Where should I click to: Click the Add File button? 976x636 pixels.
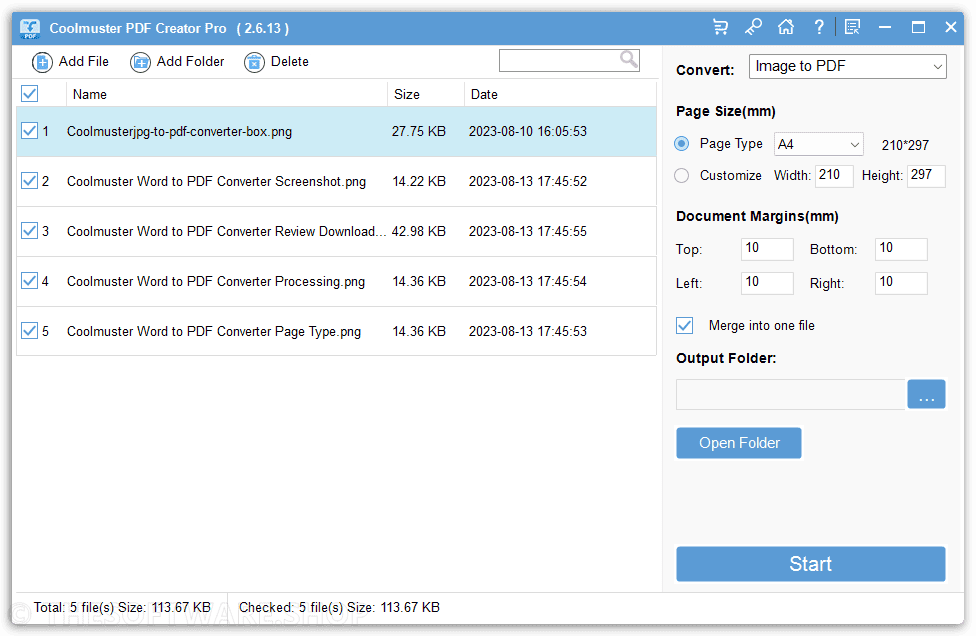click(70, 62)
